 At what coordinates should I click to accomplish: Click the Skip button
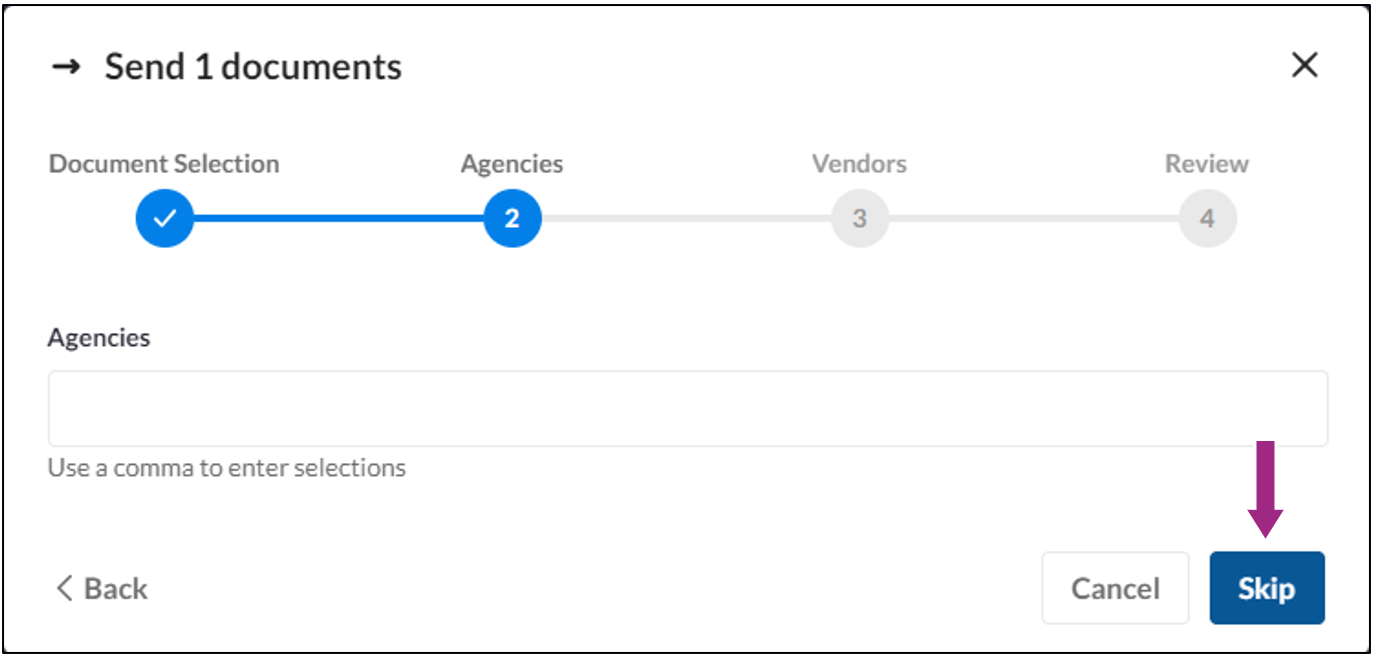(x=1266, y=588)
